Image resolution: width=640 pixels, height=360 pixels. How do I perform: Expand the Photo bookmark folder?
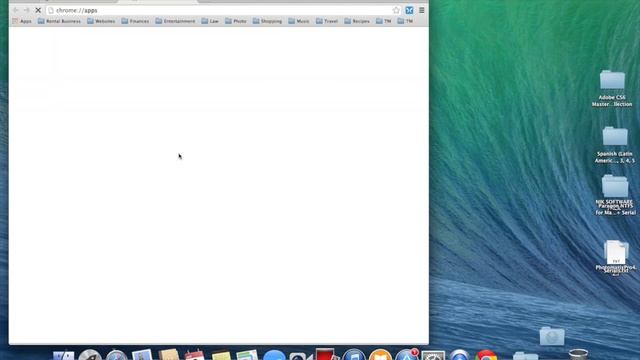236,21
